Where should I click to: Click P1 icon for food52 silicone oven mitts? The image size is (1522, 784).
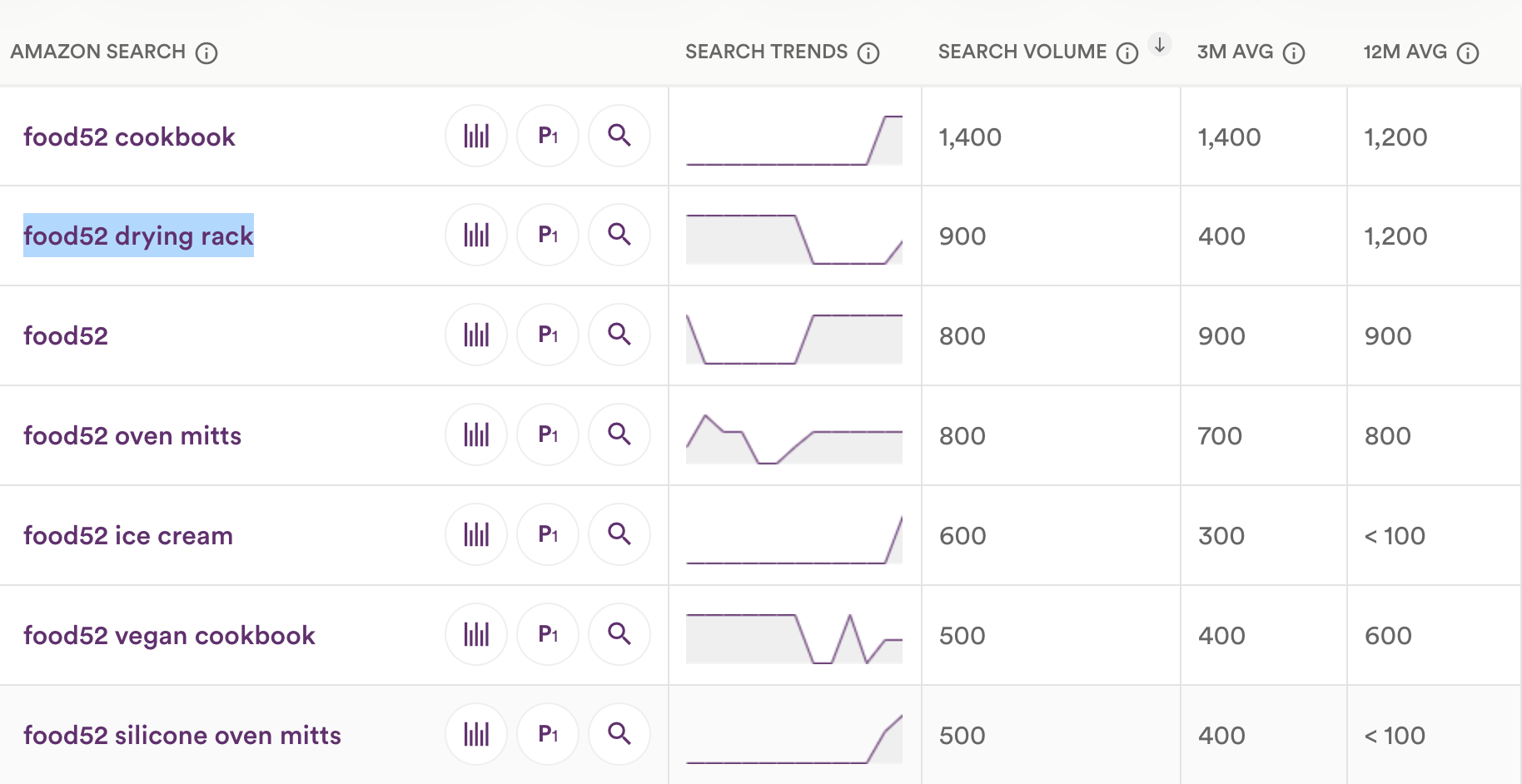(x=548, y=734)
